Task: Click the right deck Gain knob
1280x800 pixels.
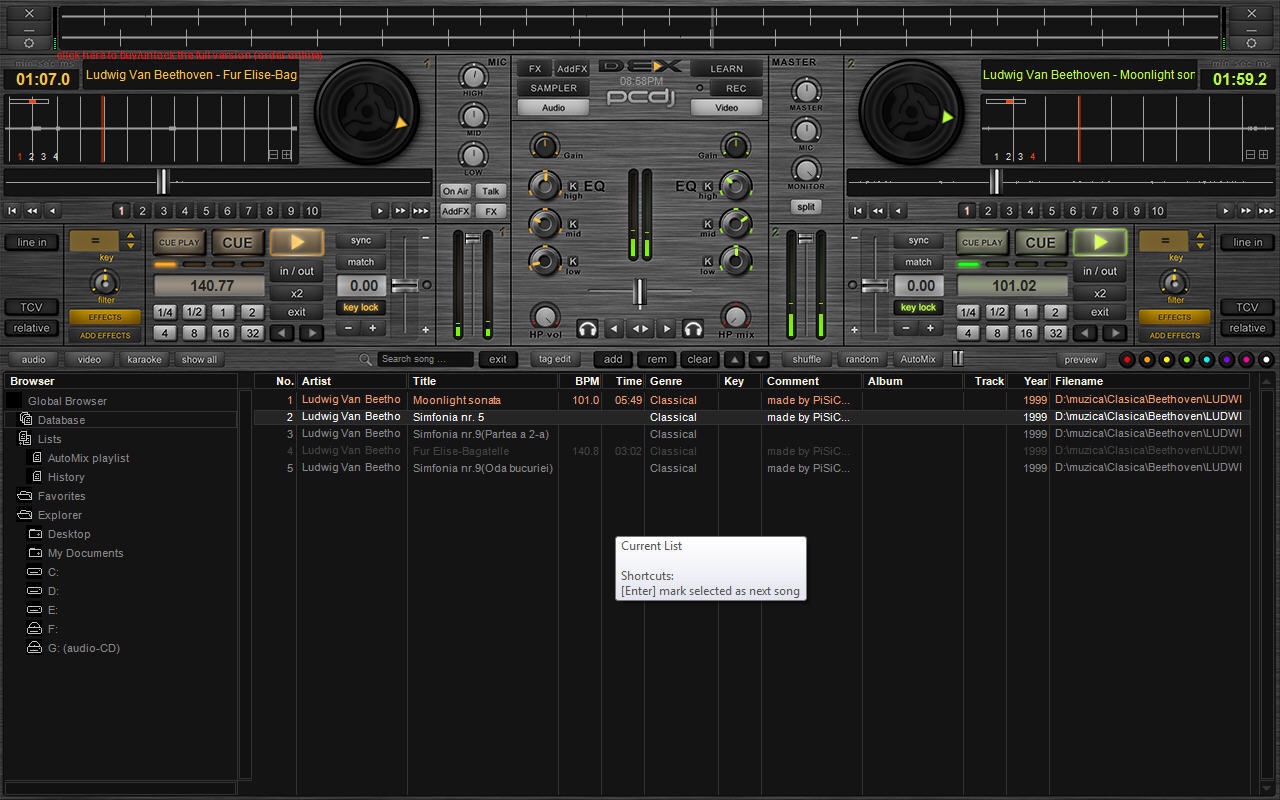Action: pyautogui.click(x=735, y=146)
